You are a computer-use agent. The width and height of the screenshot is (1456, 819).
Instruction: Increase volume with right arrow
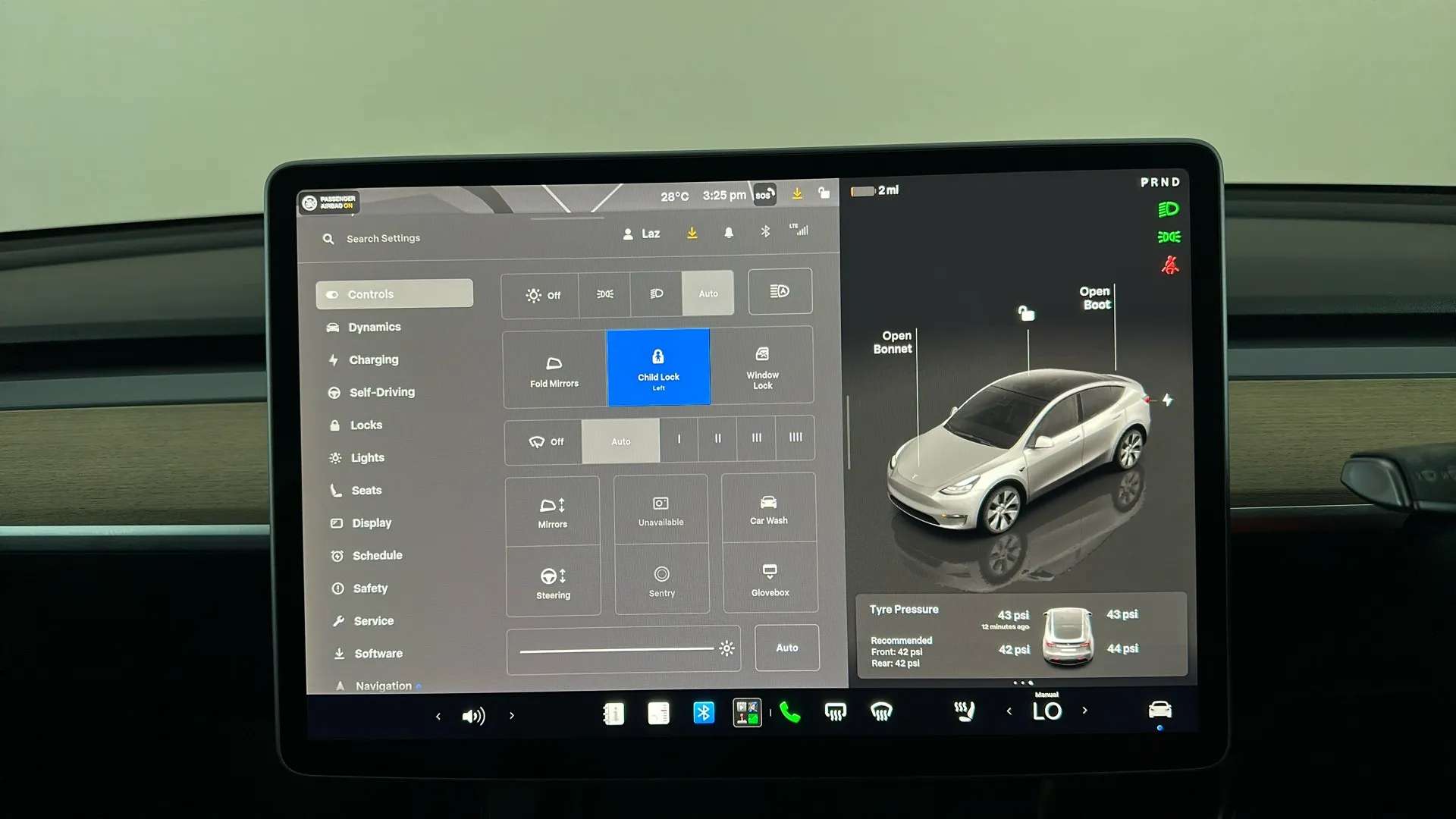coord(512,715)
